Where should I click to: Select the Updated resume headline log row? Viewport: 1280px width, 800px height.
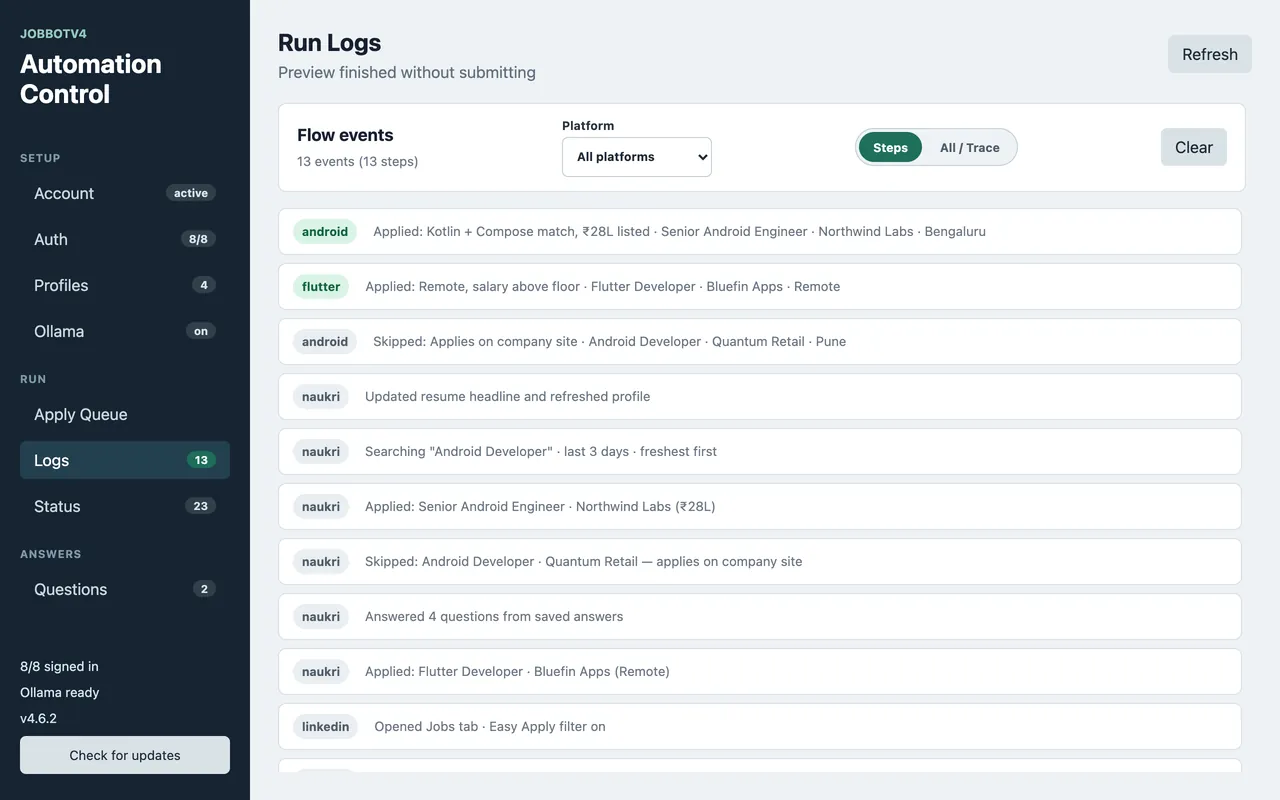[760, 396]
